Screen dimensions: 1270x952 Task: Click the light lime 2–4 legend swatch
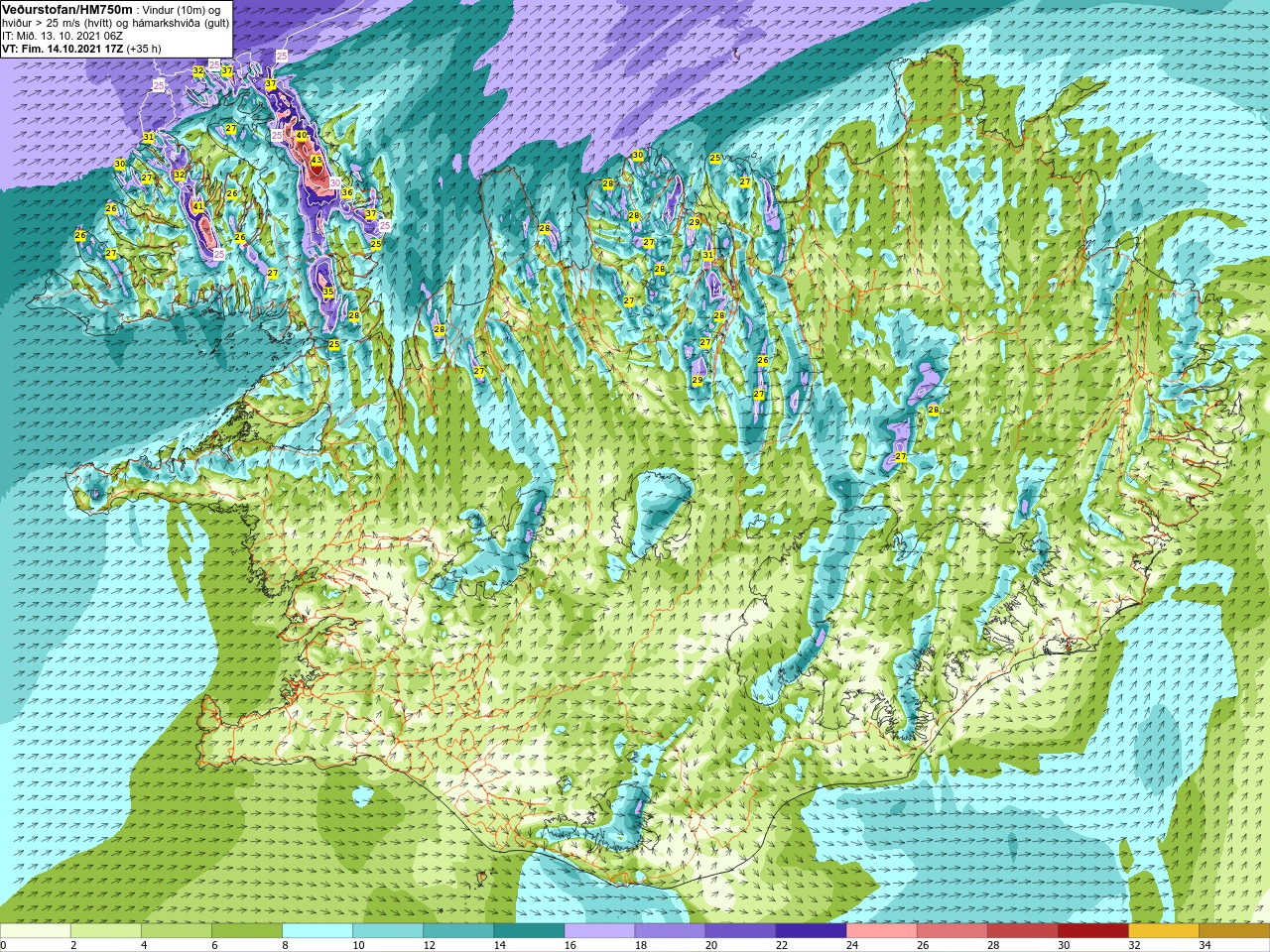(x=106, y=931)
